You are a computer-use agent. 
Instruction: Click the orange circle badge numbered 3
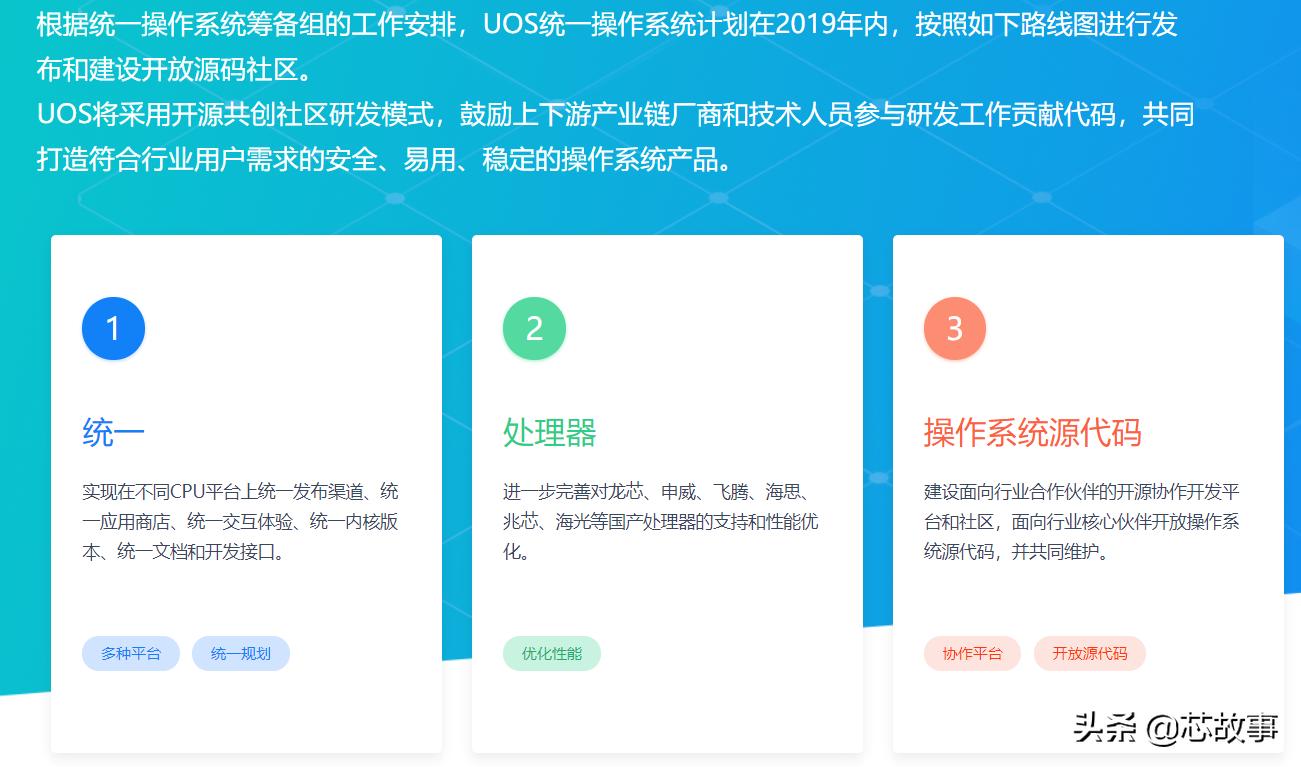[x=955, y=327]
